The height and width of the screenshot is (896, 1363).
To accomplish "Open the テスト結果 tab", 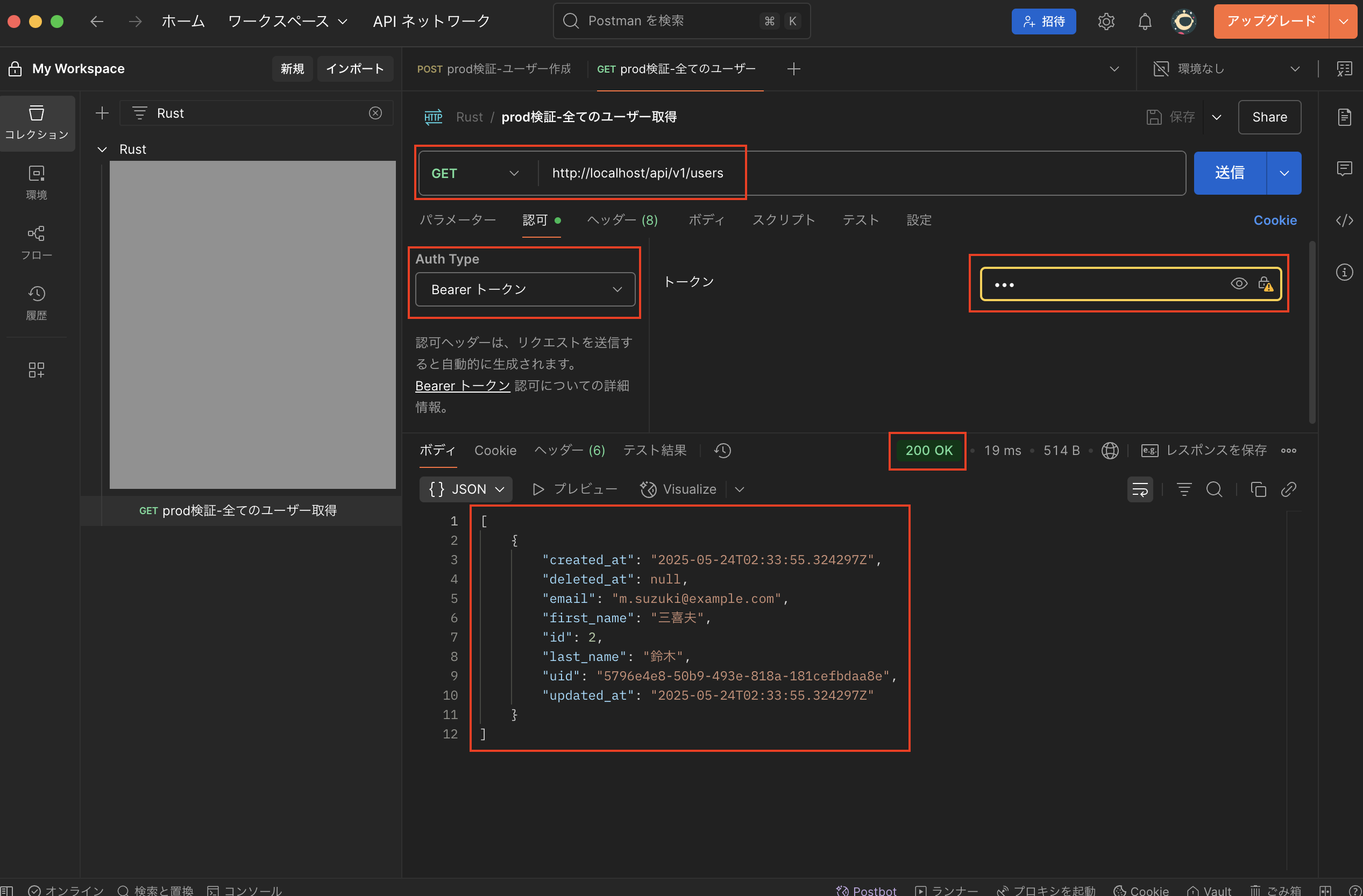I will click(x=655, y=451).
